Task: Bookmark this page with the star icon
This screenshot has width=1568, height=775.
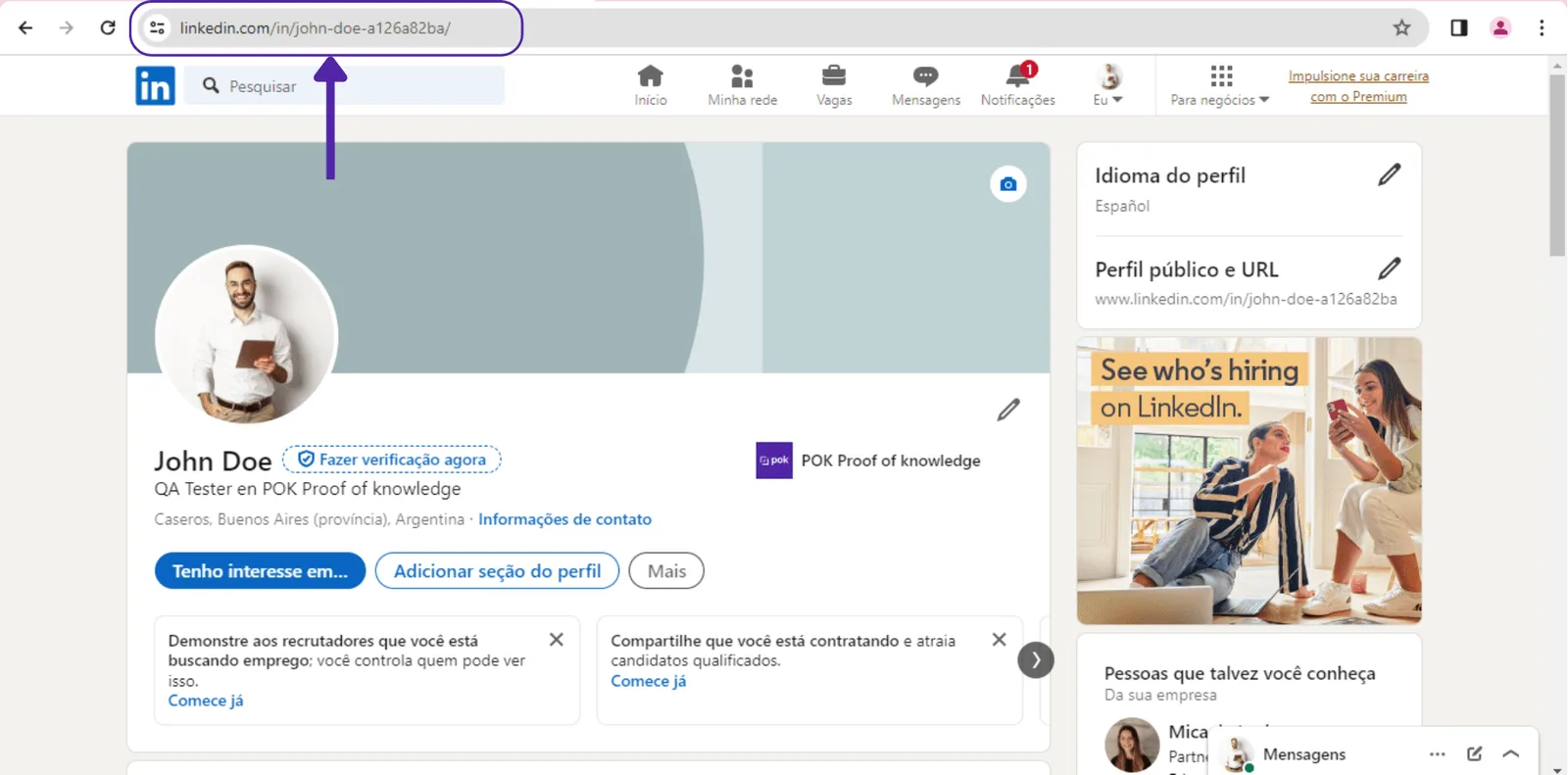Action: [1401, 27]
